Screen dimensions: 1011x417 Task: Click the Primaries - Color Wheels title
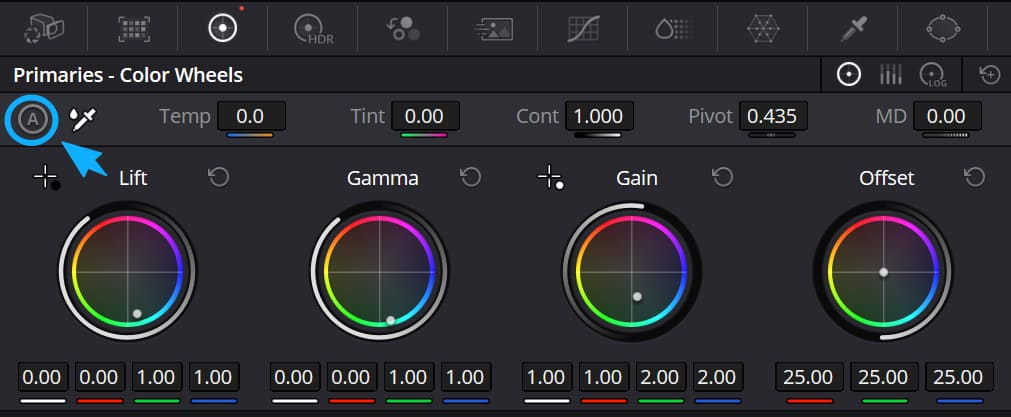pyautogui.click(x=128, y=75)
